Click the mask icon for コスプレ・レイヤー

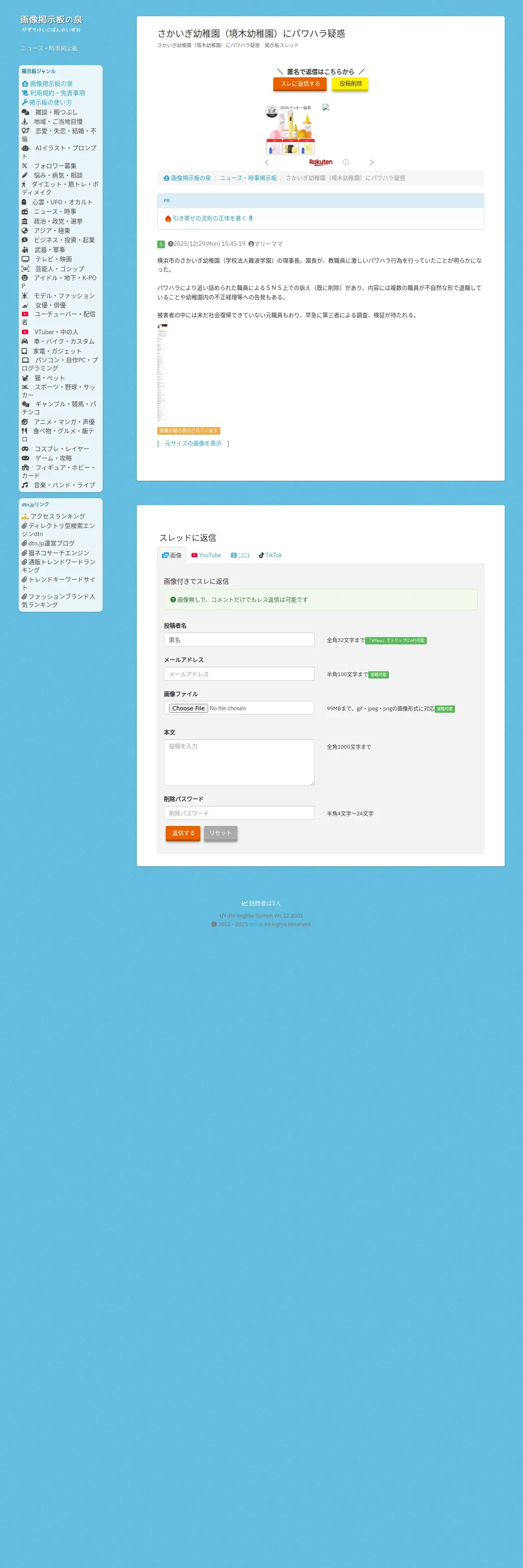(x=25, y=449)
